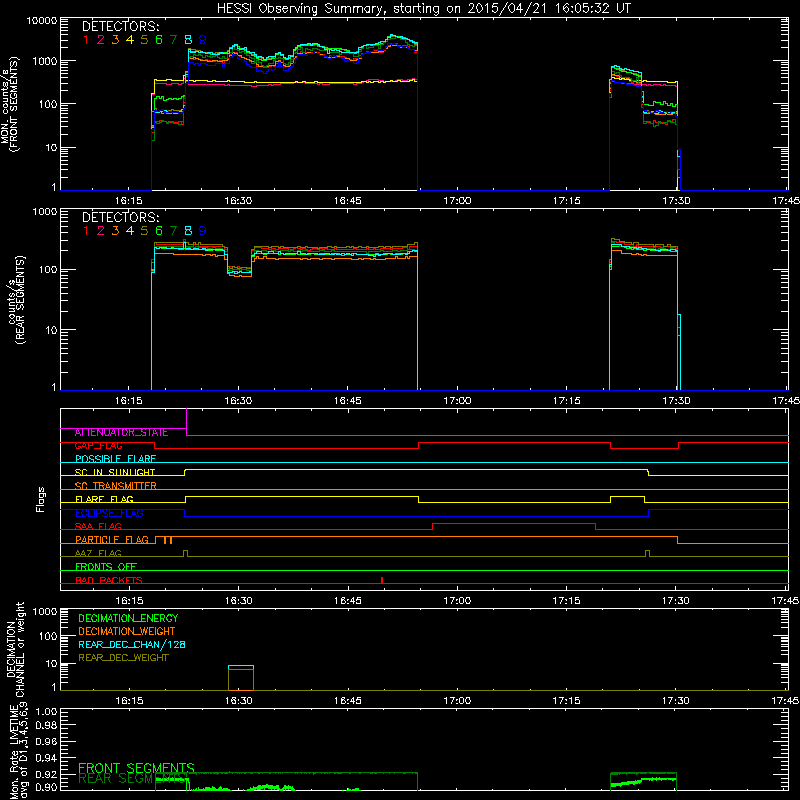The image size is (800, 800).
Task: Click the 17:00 time label under front segments plot
Action: [x=457, y=201]
